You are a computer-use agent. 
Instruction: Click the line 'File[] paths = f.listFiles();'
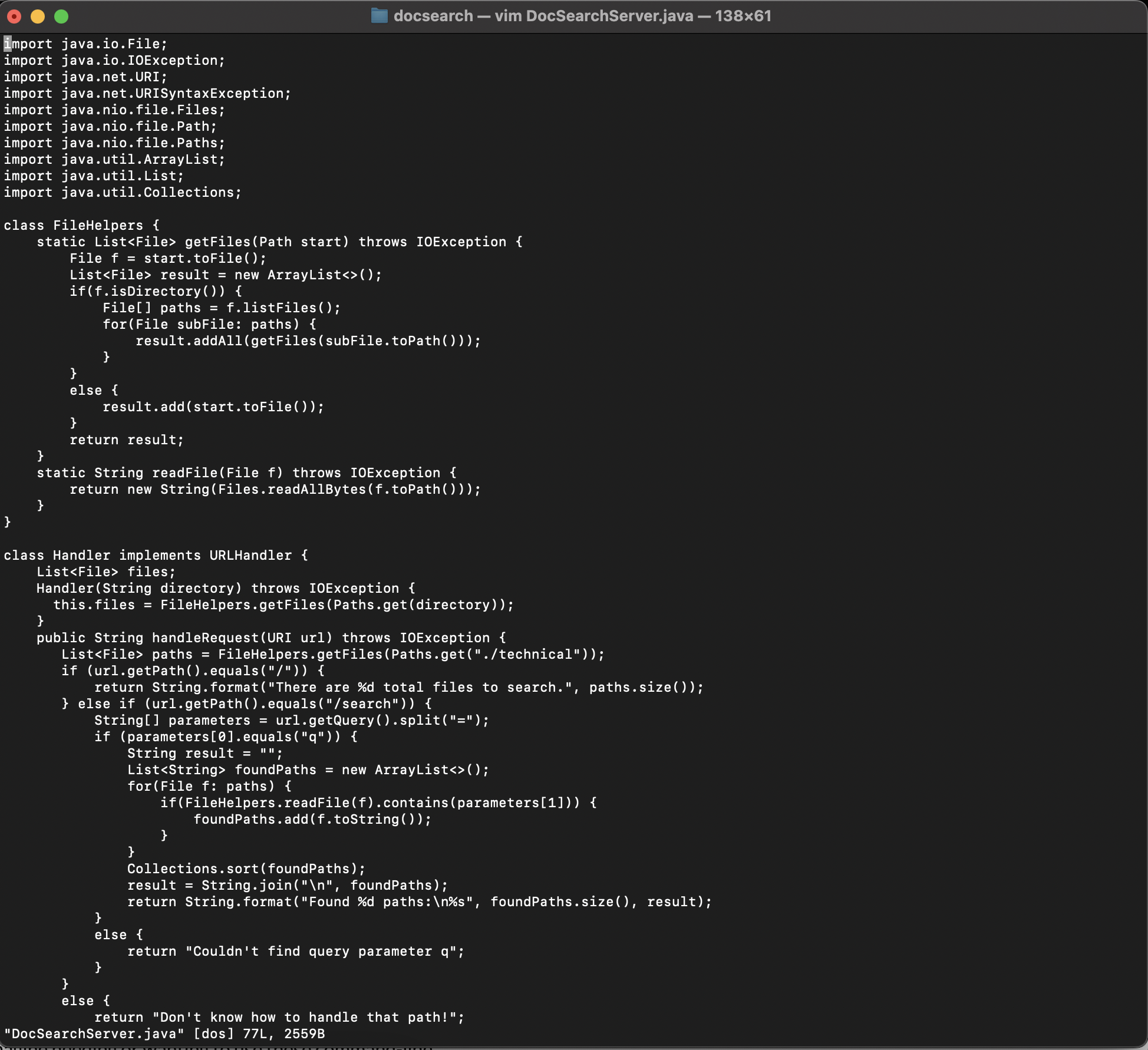coord(222,308)
